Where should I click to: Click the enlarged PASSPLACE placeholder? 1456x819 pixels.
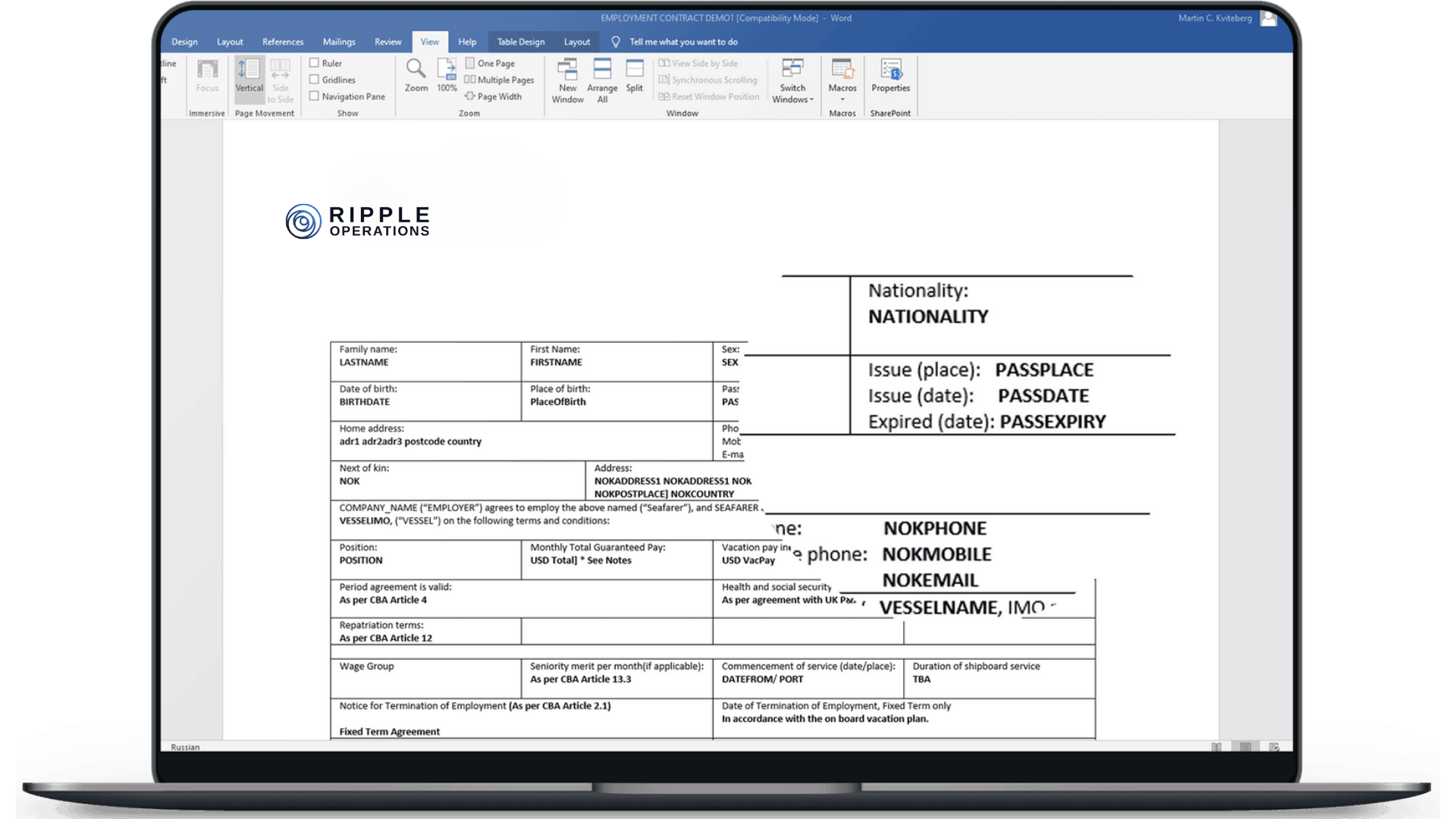(1044, 370)
